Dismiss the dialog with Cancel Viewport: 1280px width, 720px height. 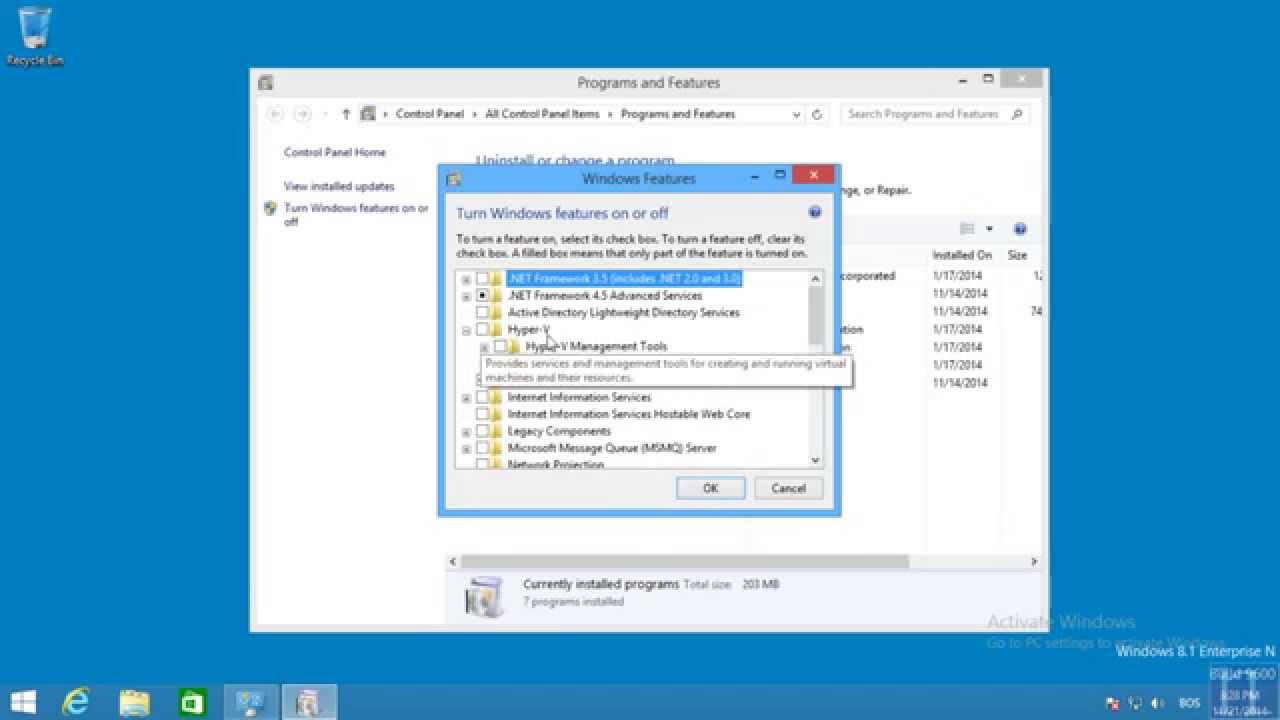point(788,488)
